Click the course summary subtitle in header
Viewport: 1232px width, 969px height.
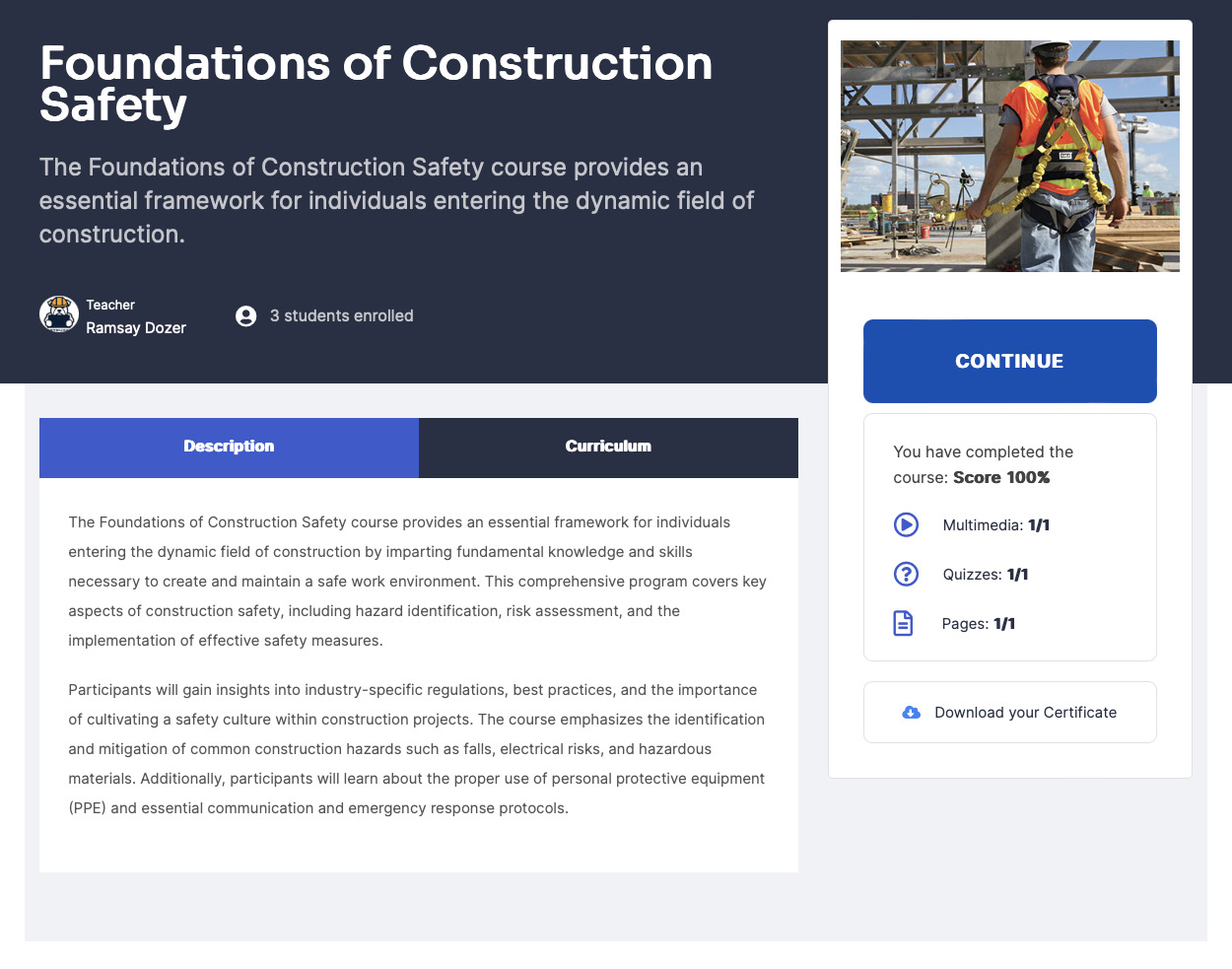point(396,201)
